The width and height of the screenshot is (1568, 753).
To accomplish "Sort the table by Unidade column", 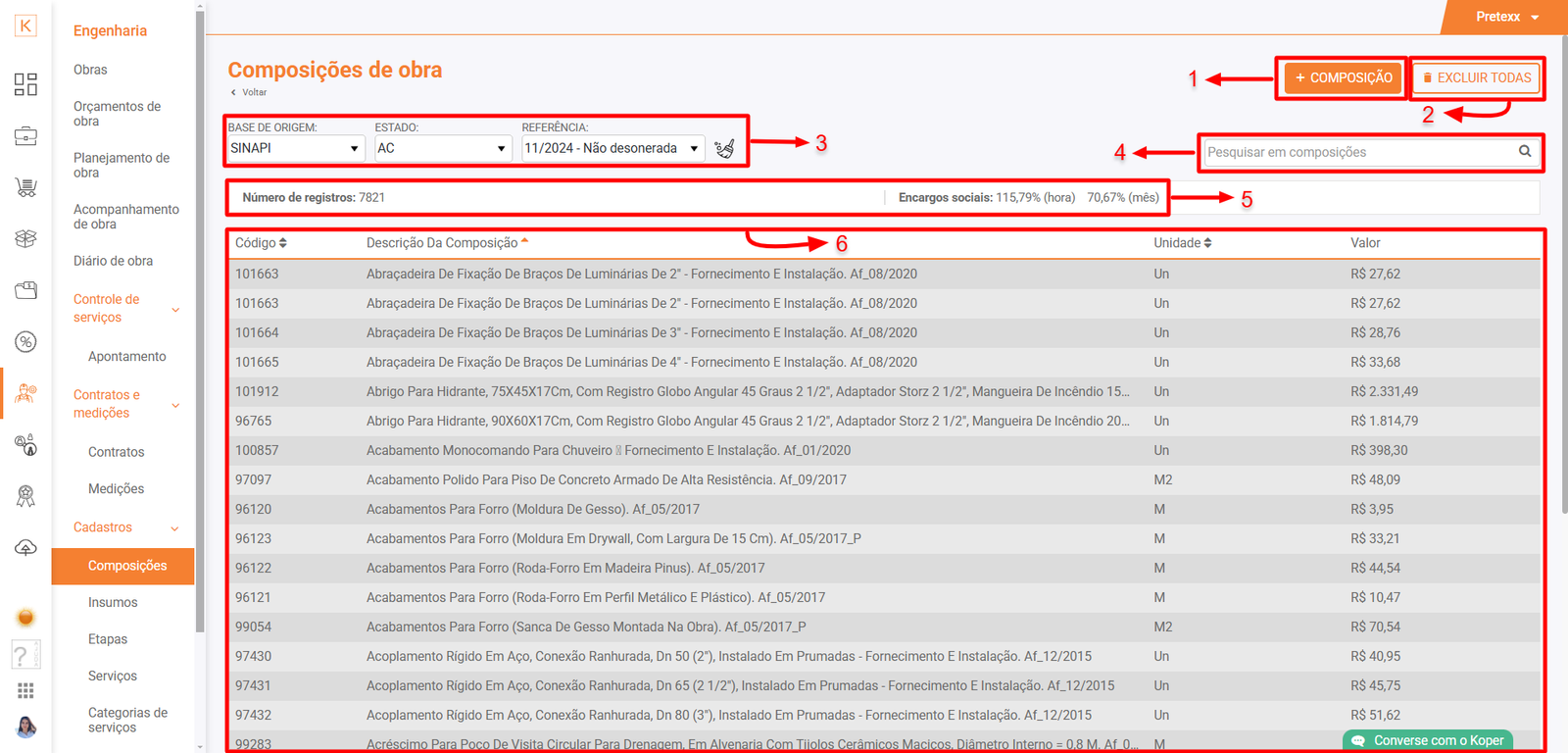I will click(x=1182, y=243).
